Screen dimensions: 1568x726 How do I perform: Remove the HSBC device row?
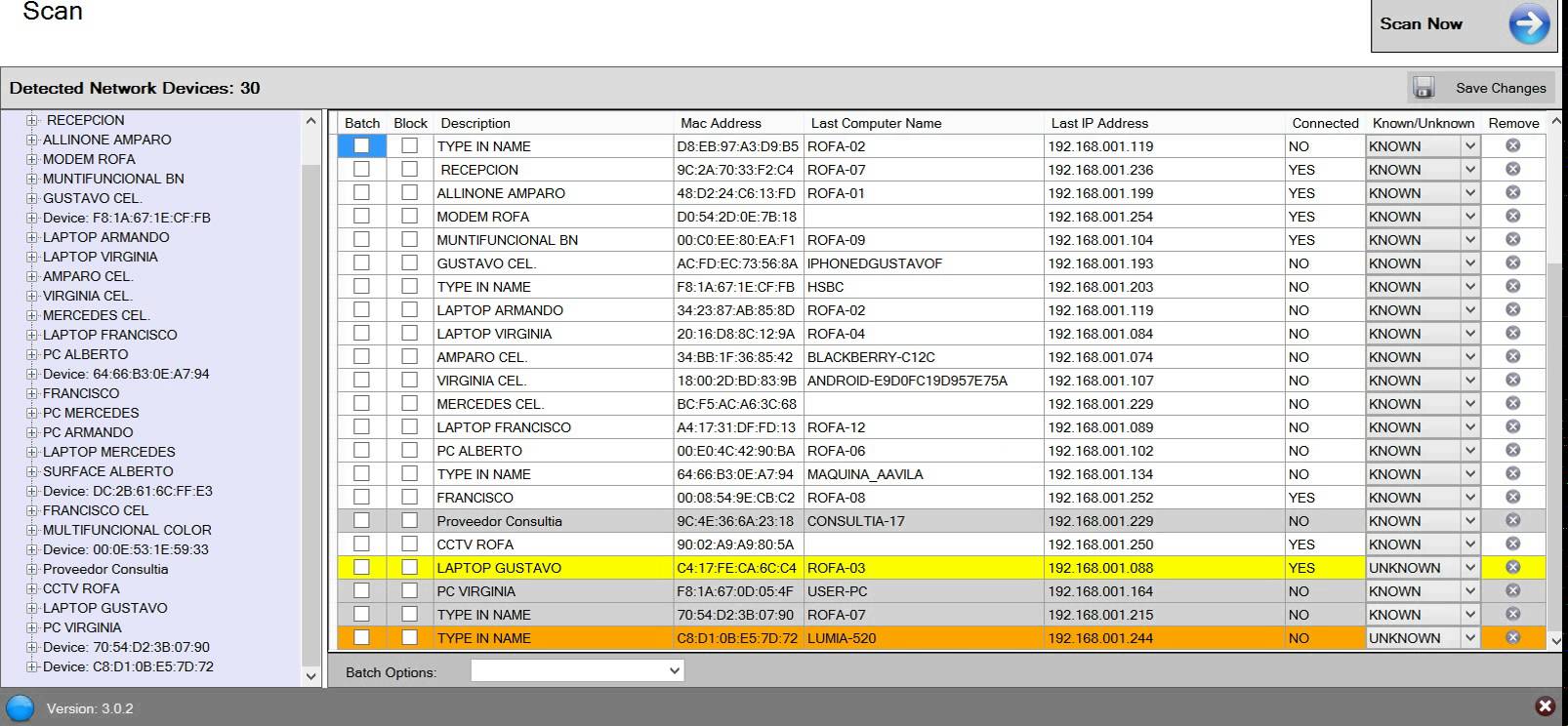[1512, 287]
